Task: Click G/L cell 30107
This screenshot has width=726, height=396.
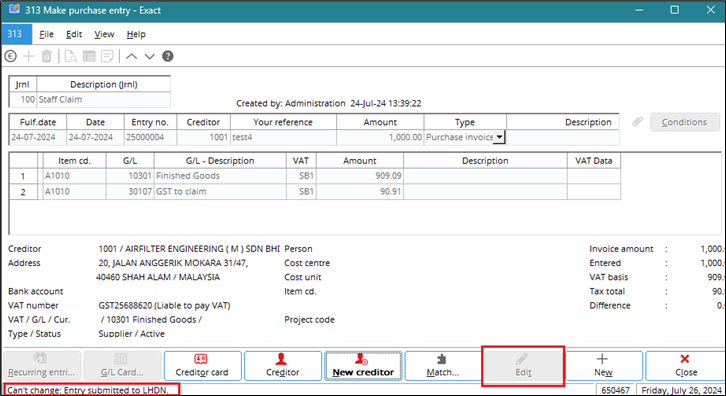Action: [x=130, y=192]
